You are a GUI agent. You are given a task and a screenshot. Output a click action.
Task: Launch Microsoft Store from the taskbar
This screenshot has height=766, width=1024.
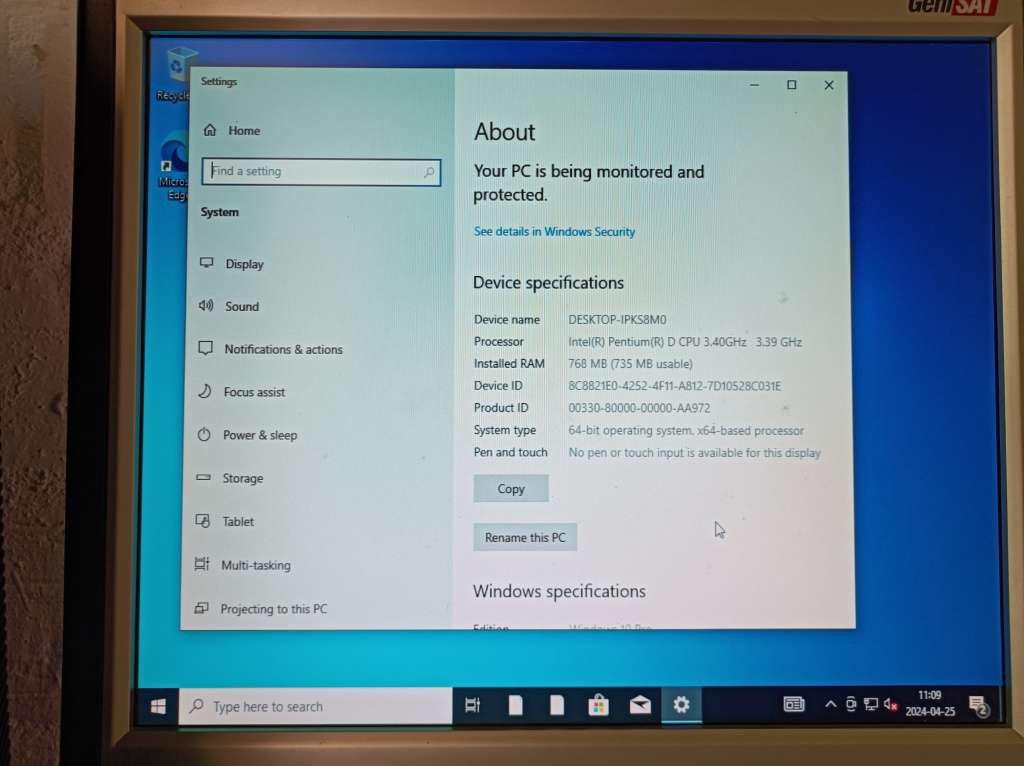pos(598,705)
